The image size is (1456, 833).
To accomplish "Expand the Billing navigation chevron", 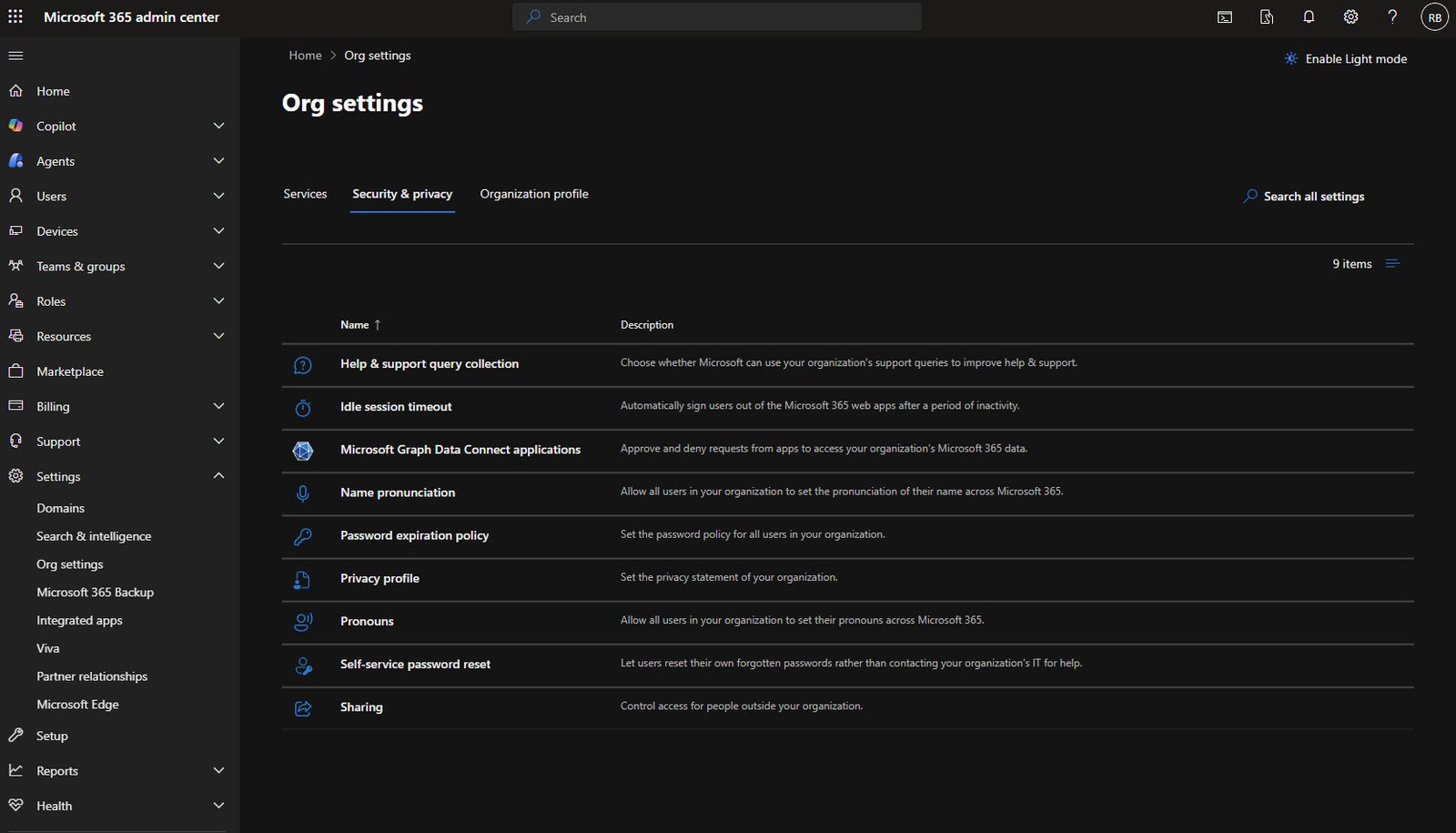I will tap(218, 406).
